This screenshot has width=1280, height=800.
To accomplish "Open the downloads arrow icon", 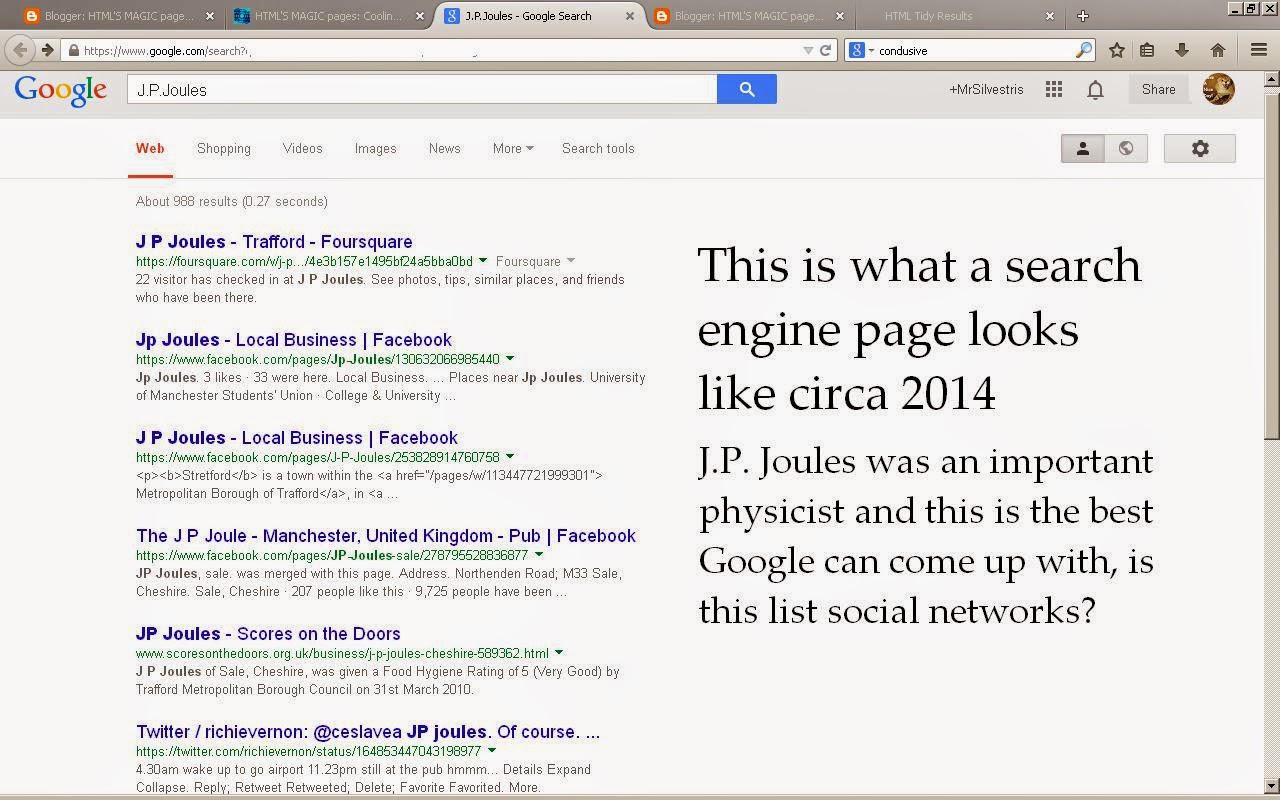I will pos(1181,50).
